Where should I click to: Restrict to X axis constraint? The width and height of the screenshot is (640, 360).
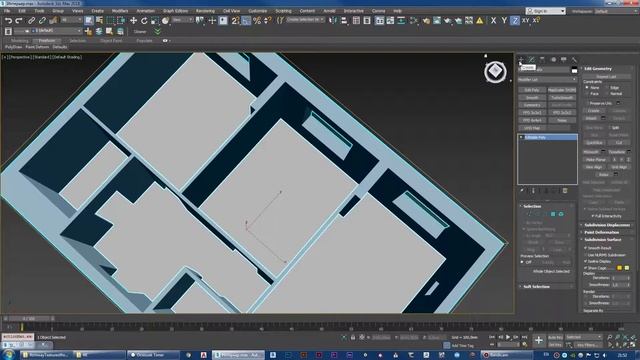pyautogui.click(x=493, y=20)
